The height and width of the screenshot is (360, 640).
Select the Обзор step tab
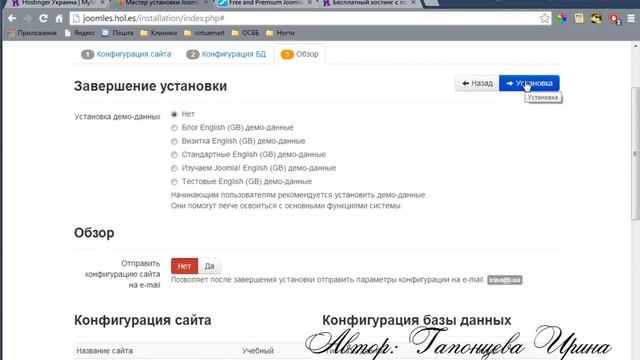point(300,54)
